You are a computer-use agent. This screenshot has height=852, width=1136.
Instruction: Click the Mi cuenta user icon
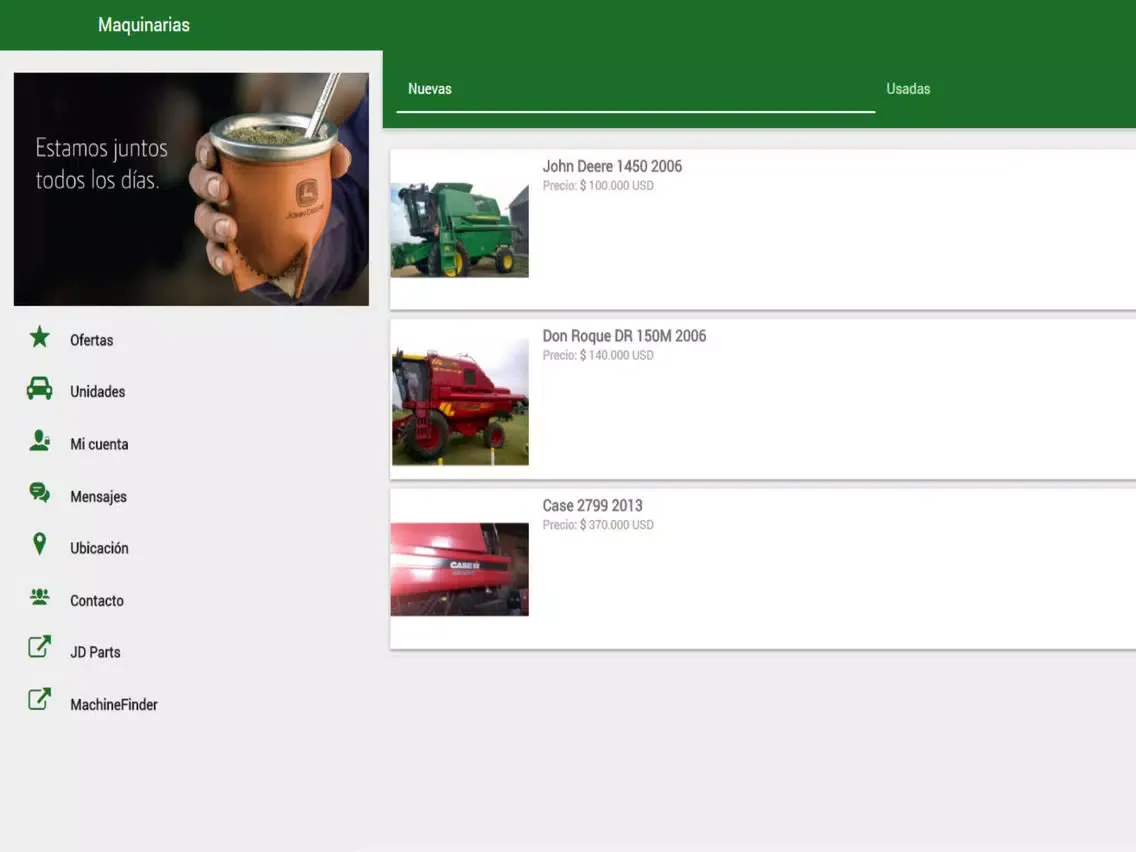[40, 441]
